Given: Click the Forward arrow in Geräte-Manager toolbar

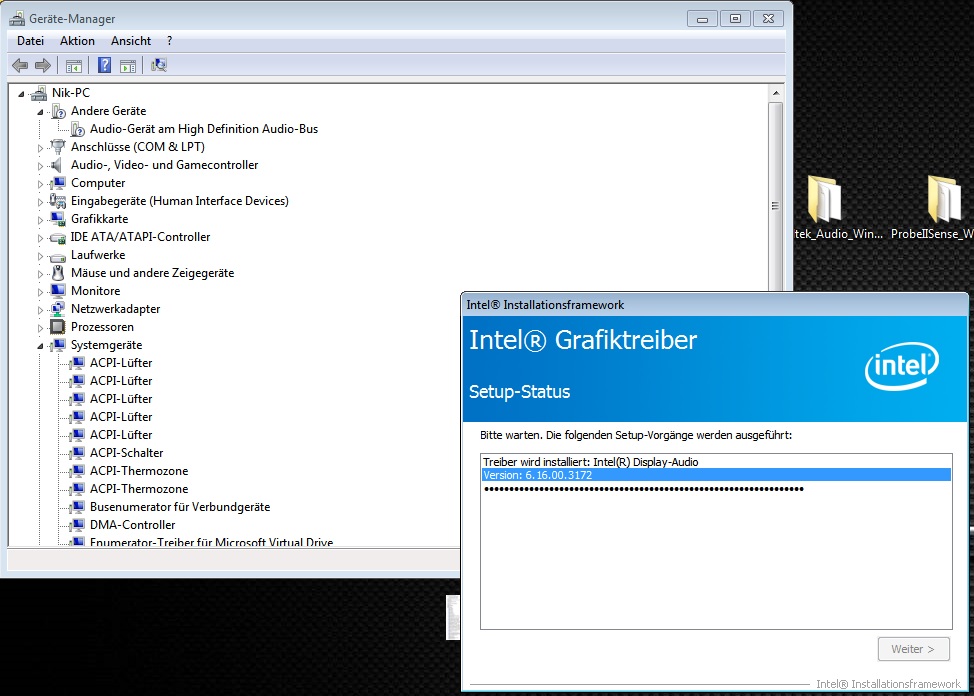Looking at the screenshot, I should tap(43, 65).
